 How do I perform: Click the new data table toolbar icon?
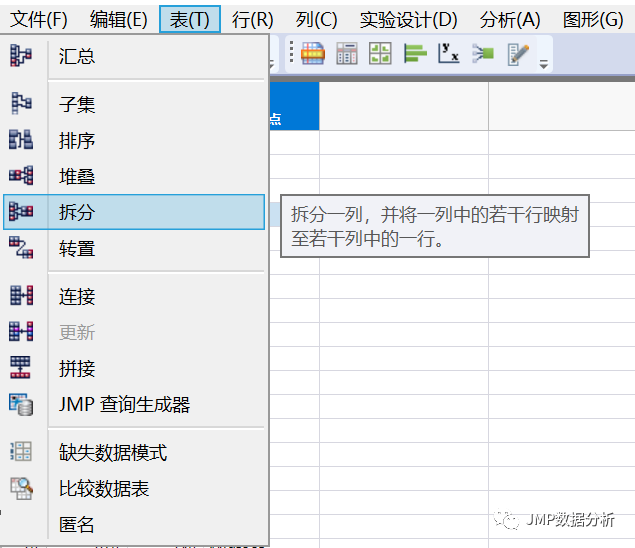[313, 55]
